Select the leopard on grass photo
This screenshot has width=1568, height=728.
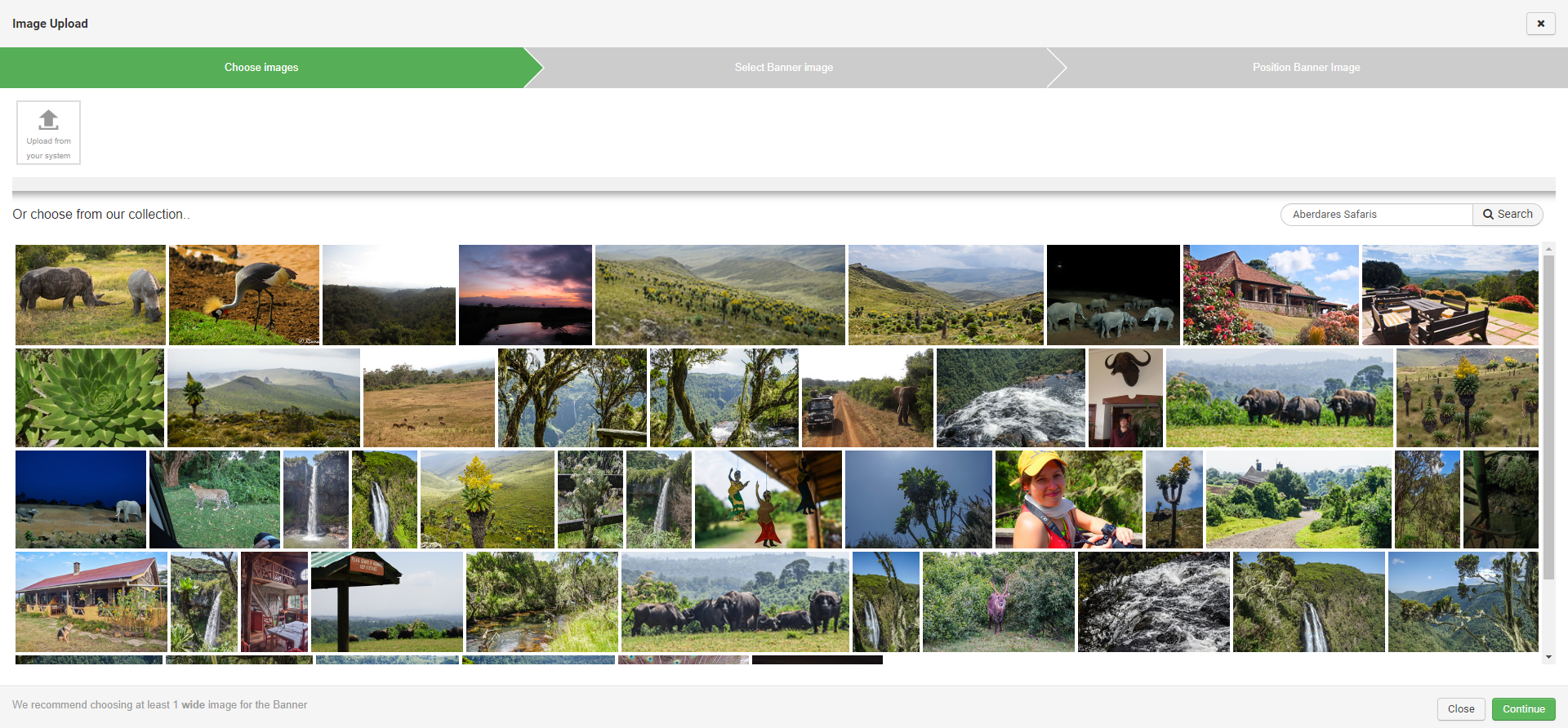pyautogui.click(x=214, y=499)
